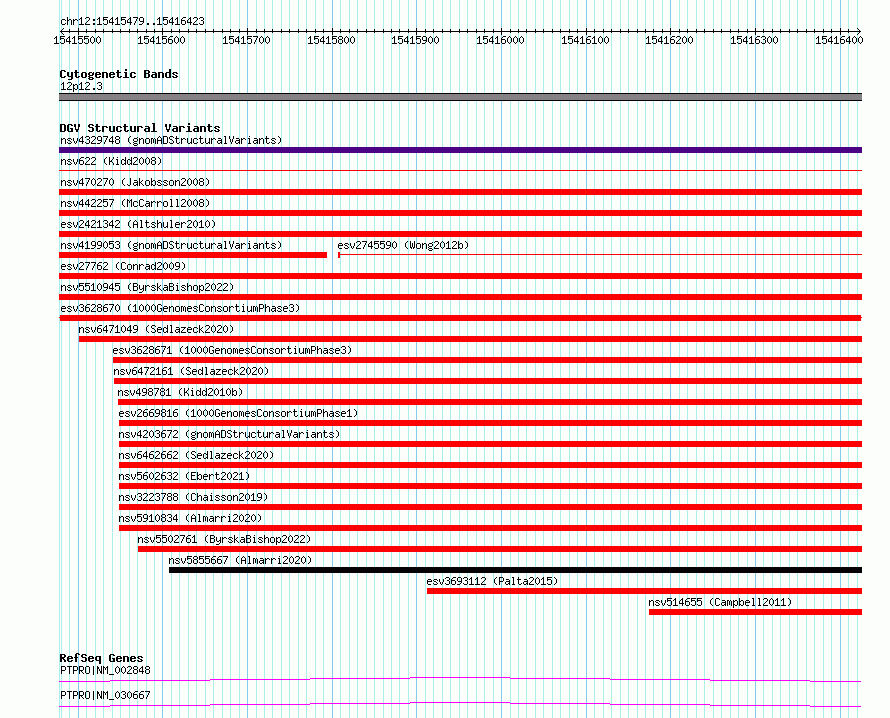Click ruler position 15415600
The width and height of the screenshot is (890, 718).
coord(162,40)
